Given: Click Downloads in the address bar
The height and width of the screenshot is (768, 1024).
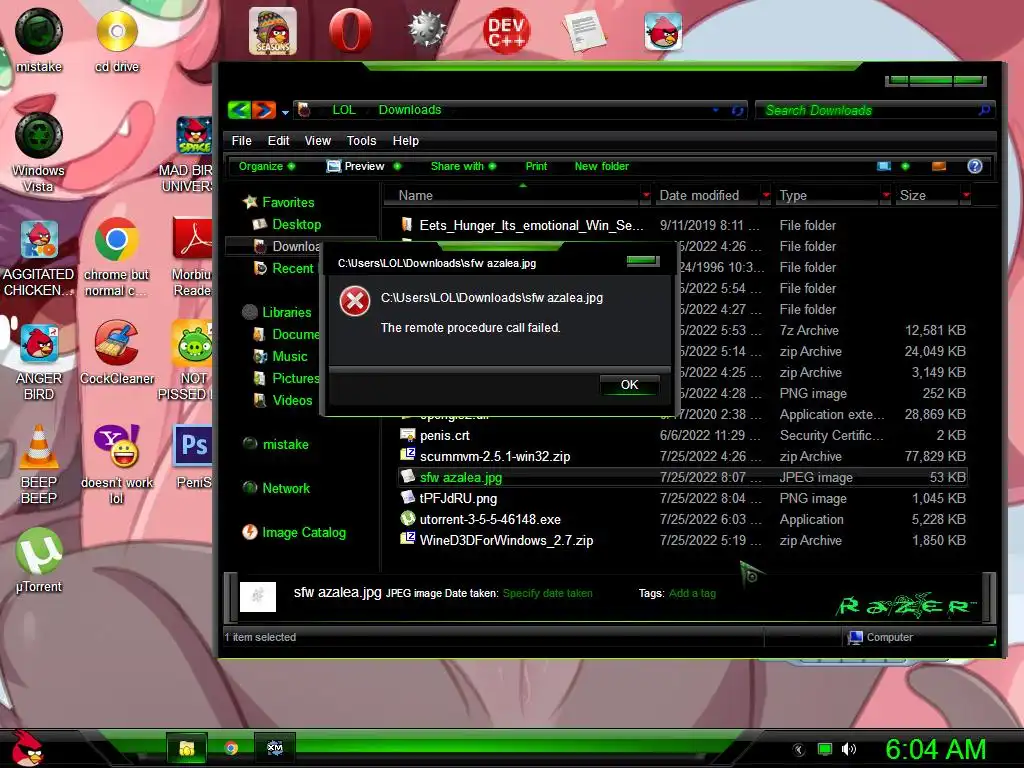Looking at the screenshot, I should [x=409, y=110].
